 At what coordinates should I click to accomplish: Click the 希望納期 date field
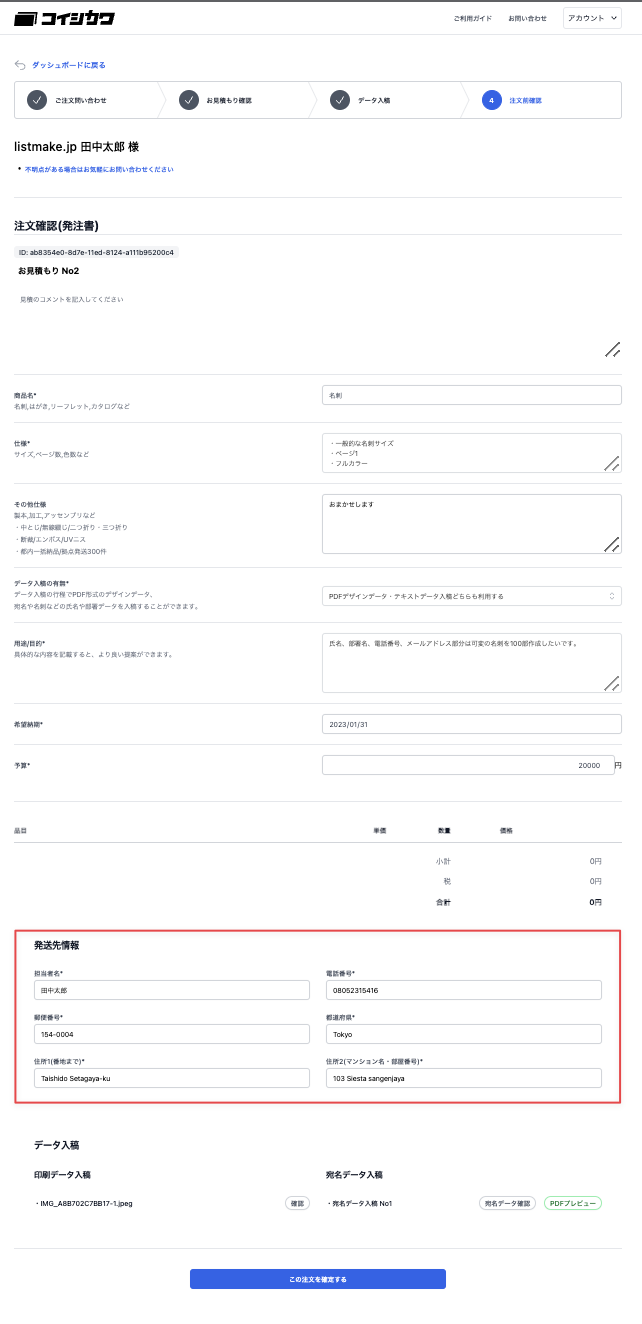472,724
